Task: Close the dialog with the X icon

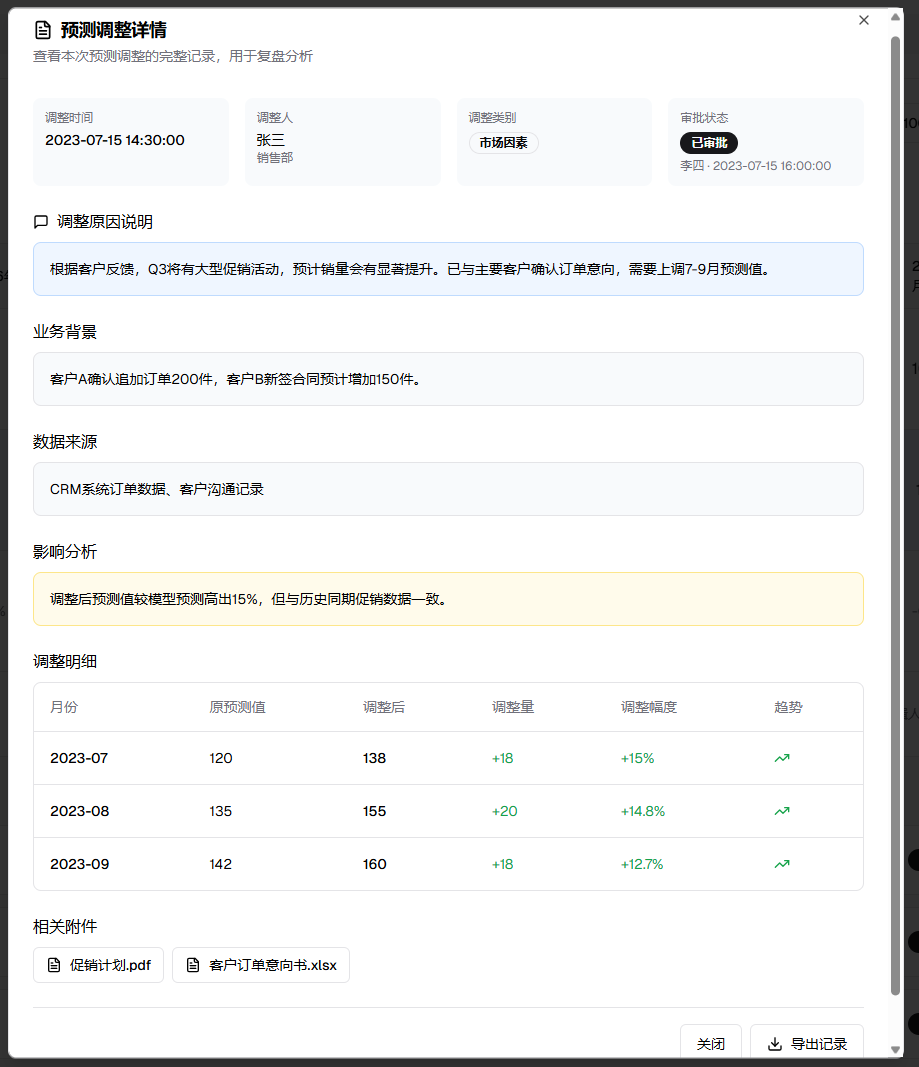Action: click(864, 20)
